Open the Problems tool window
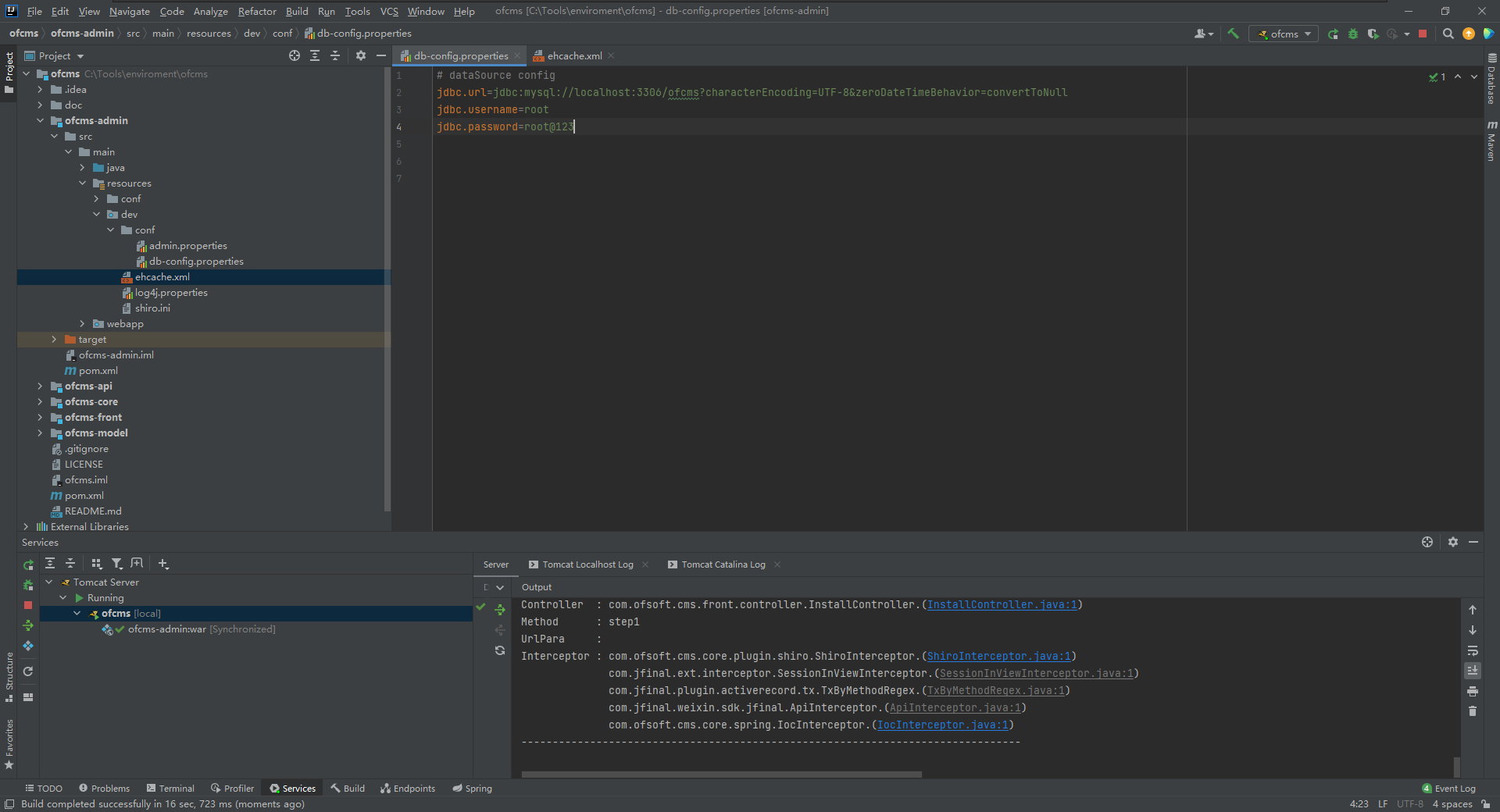1500x812 pixels. [104, 789]
